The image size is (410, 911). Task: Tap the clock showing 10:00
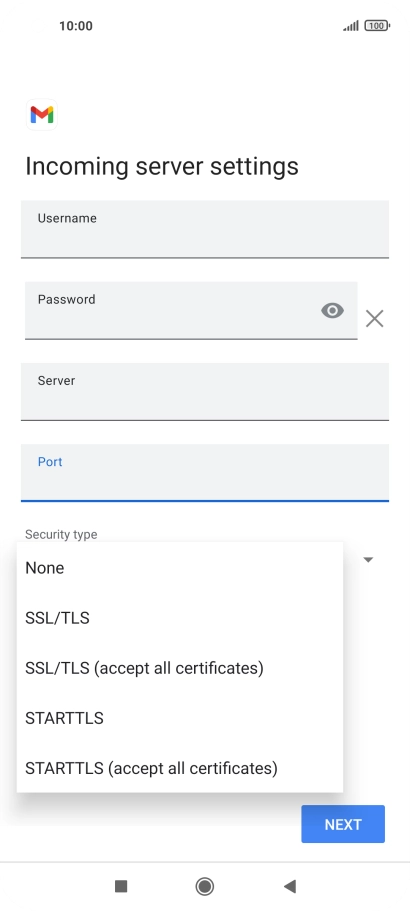point(75,26)
